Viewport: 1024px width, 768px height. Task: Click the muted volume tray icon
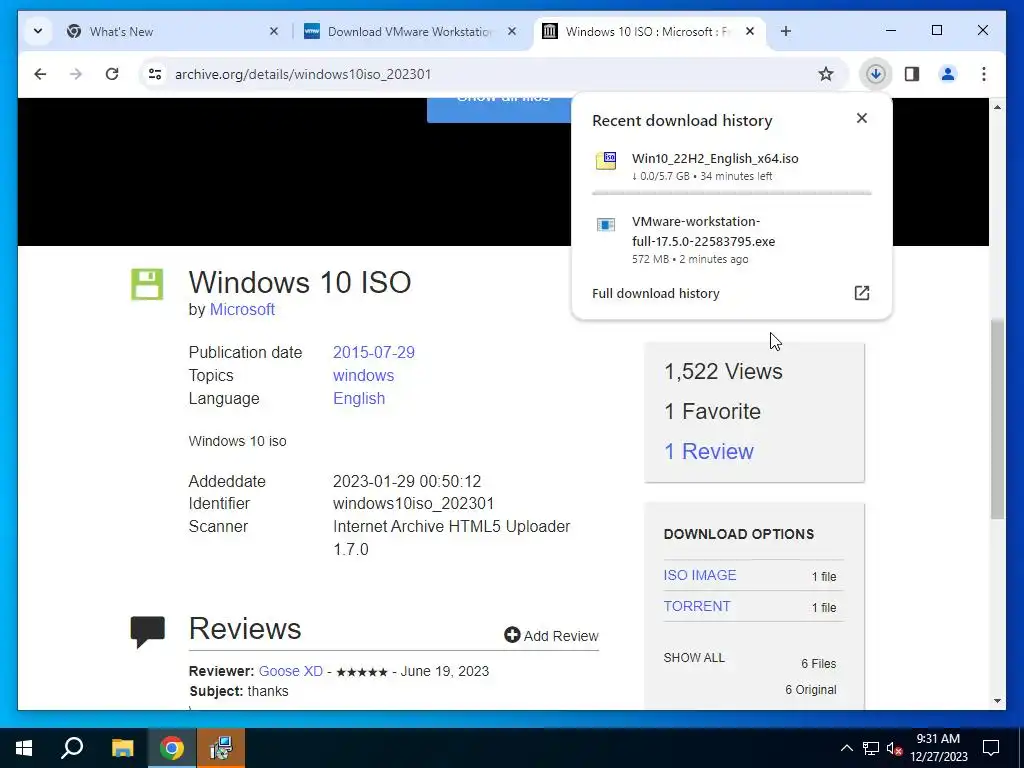point(894,748)
